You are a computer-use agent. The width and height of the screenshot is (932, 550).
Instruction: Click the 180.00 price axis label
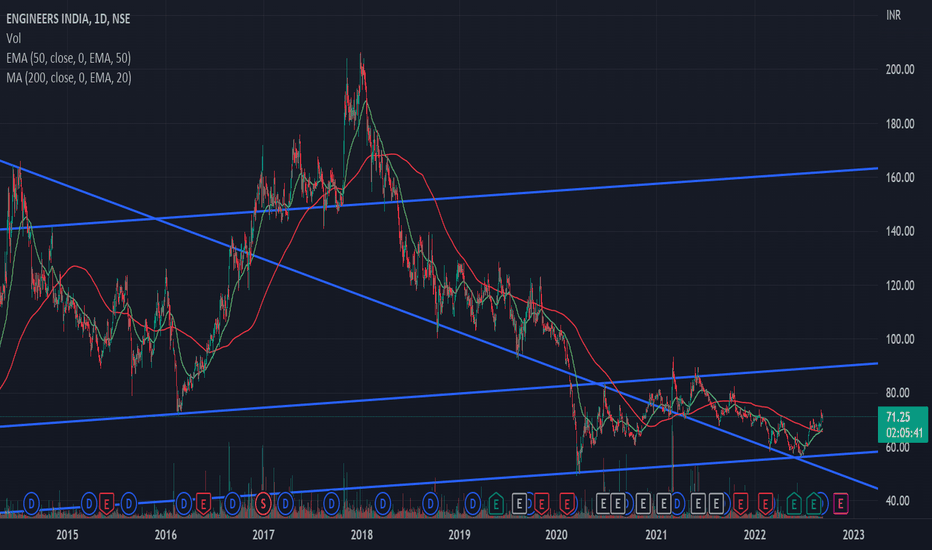pos(900,124)
